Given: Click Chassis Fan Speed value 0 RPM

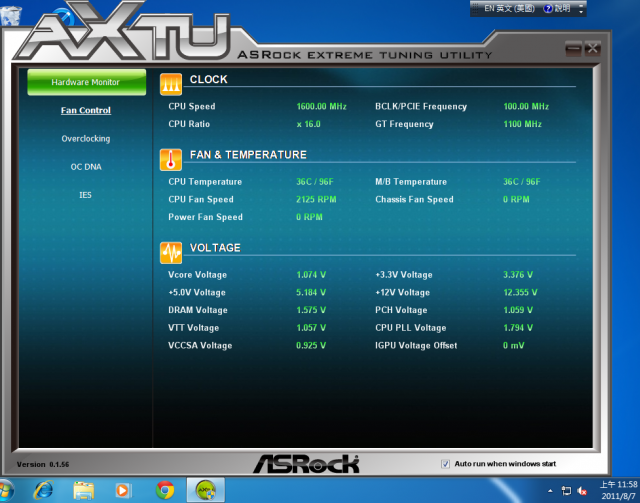Looking at the screenshot, I should (x=516, y=200).
